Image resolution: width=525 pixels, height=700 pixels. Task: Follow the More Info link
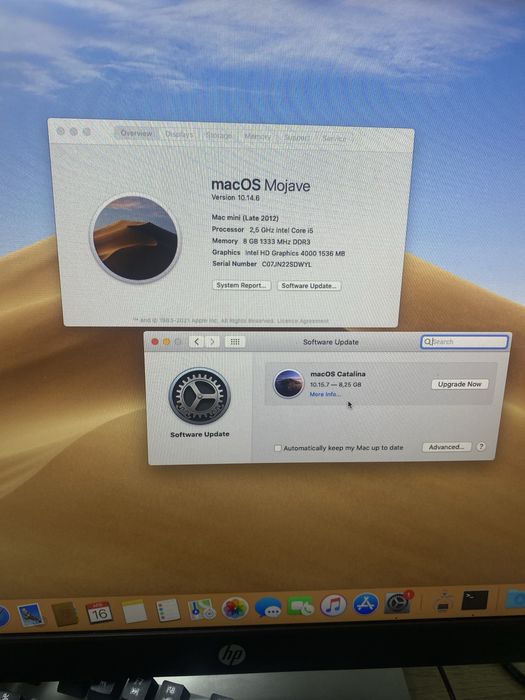point(325,394)
